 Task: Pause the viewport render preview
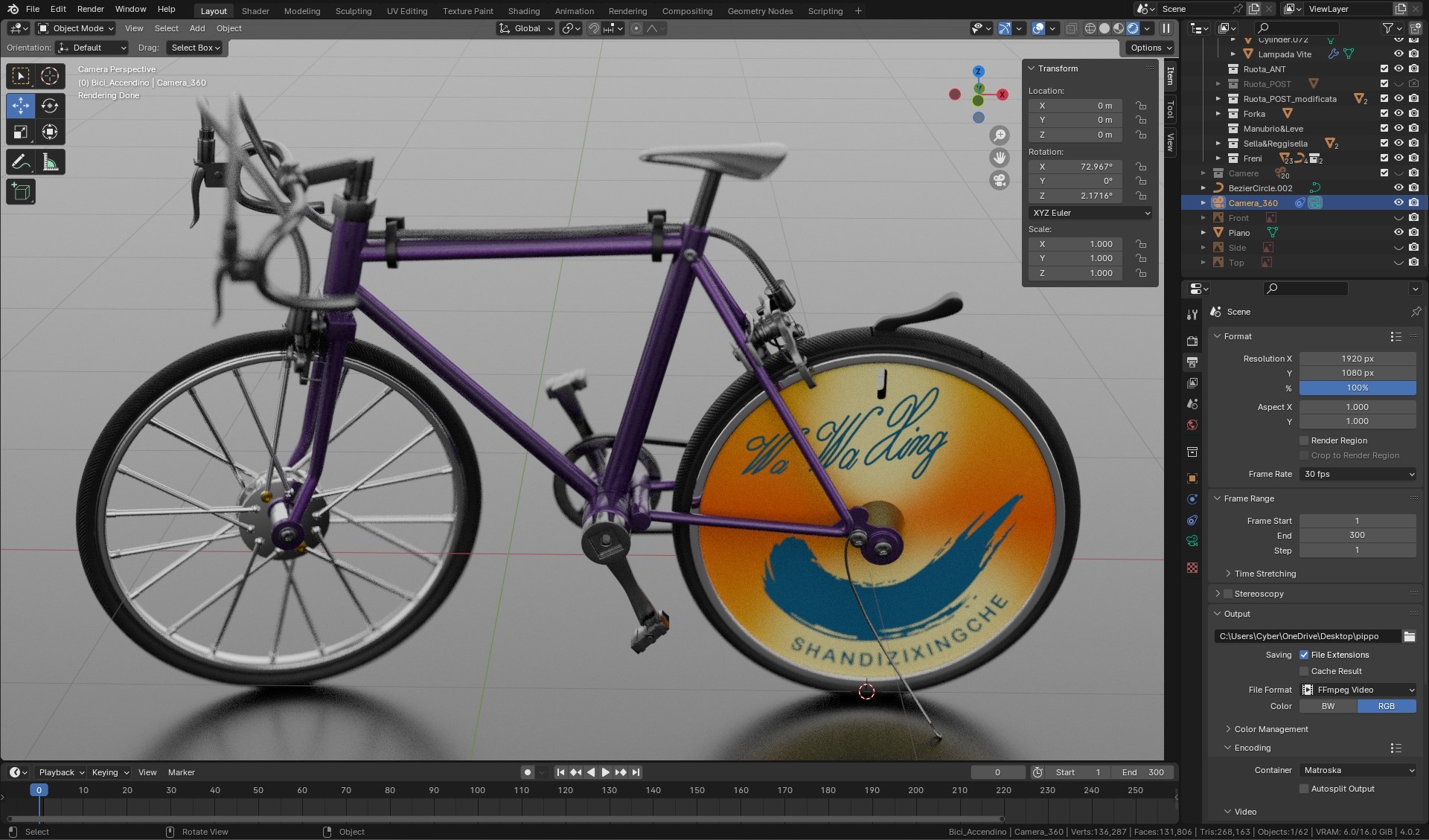tap(1166, 28)
